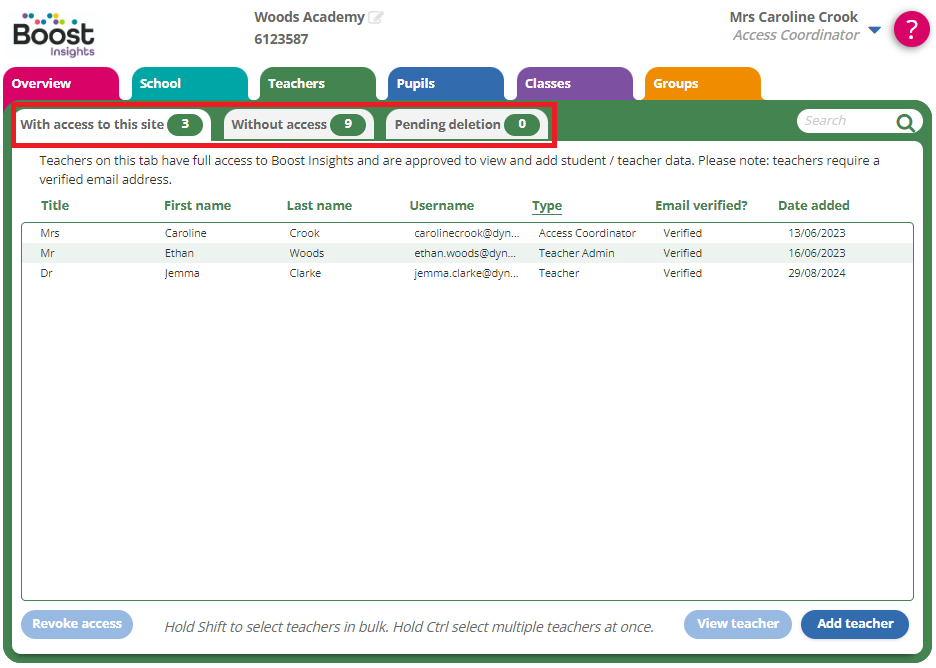Viewport: 936px width, 668px height.
Task: Select the Groups tab
Action: [701, 84]
